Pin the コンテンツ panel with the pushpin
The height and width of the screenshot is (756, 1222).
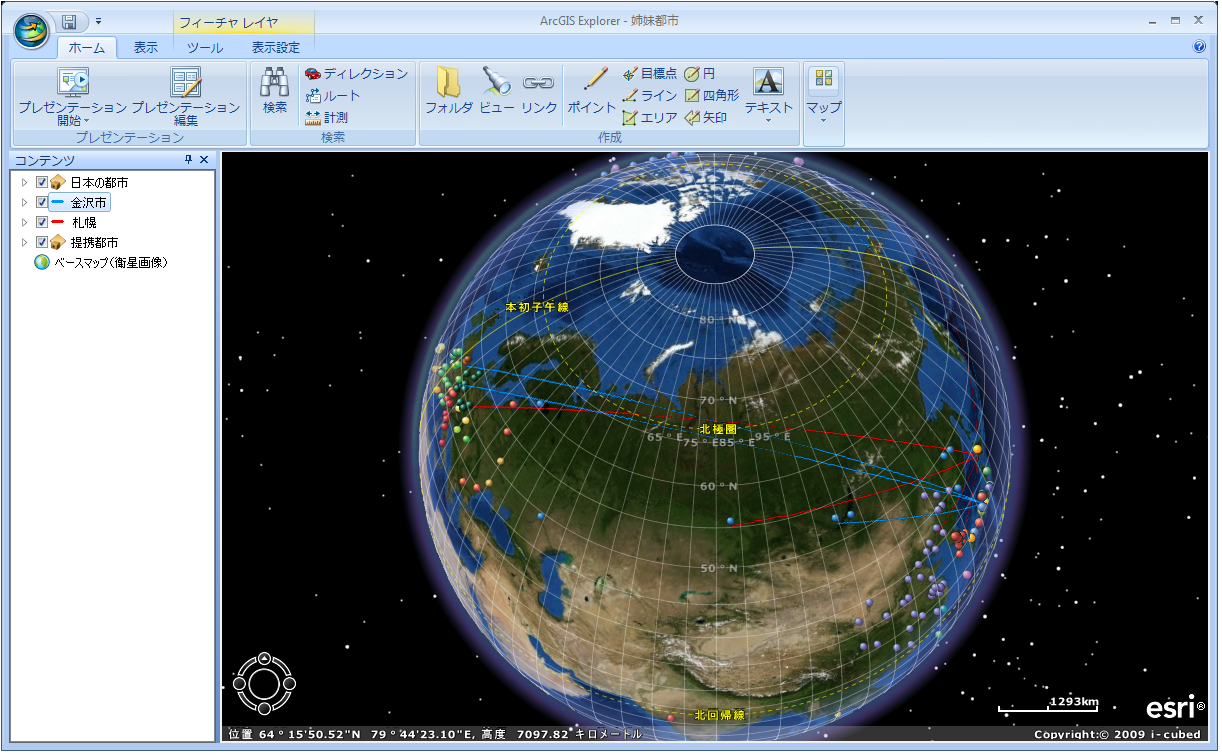[x=188, y=160]
